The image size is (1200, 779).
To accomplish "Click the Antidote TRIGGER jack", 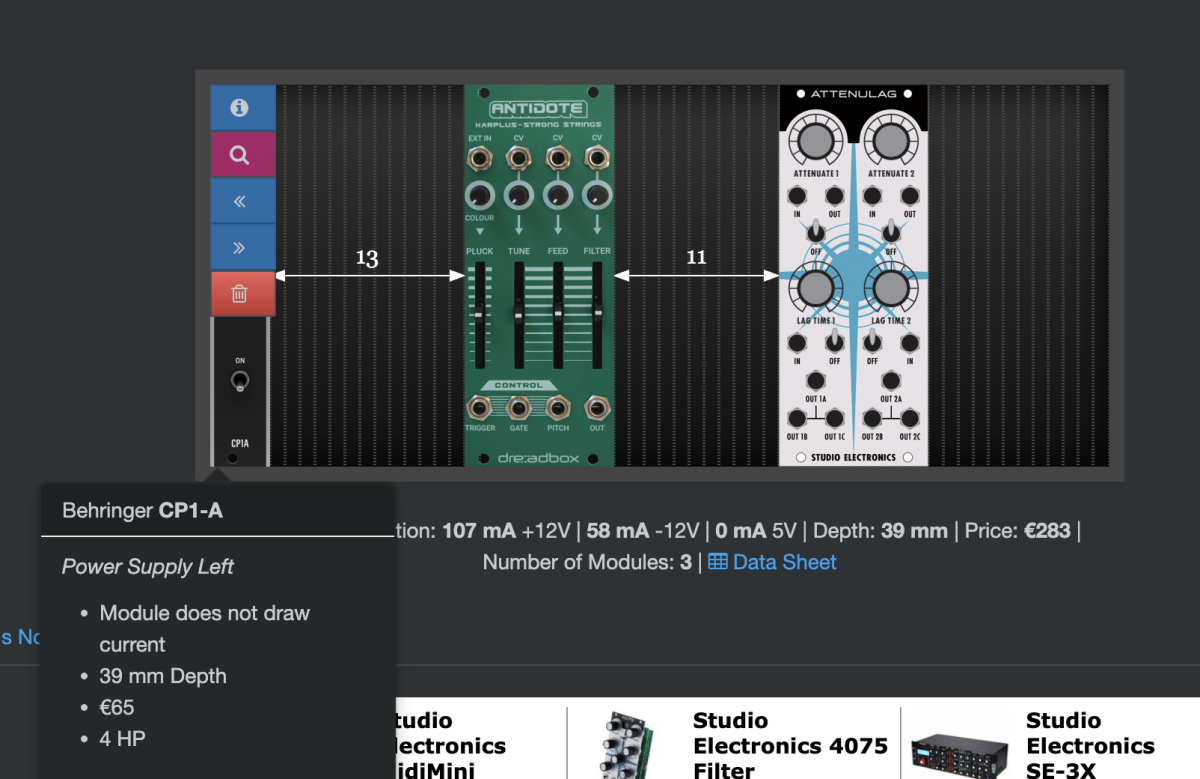I will (480, 407).
